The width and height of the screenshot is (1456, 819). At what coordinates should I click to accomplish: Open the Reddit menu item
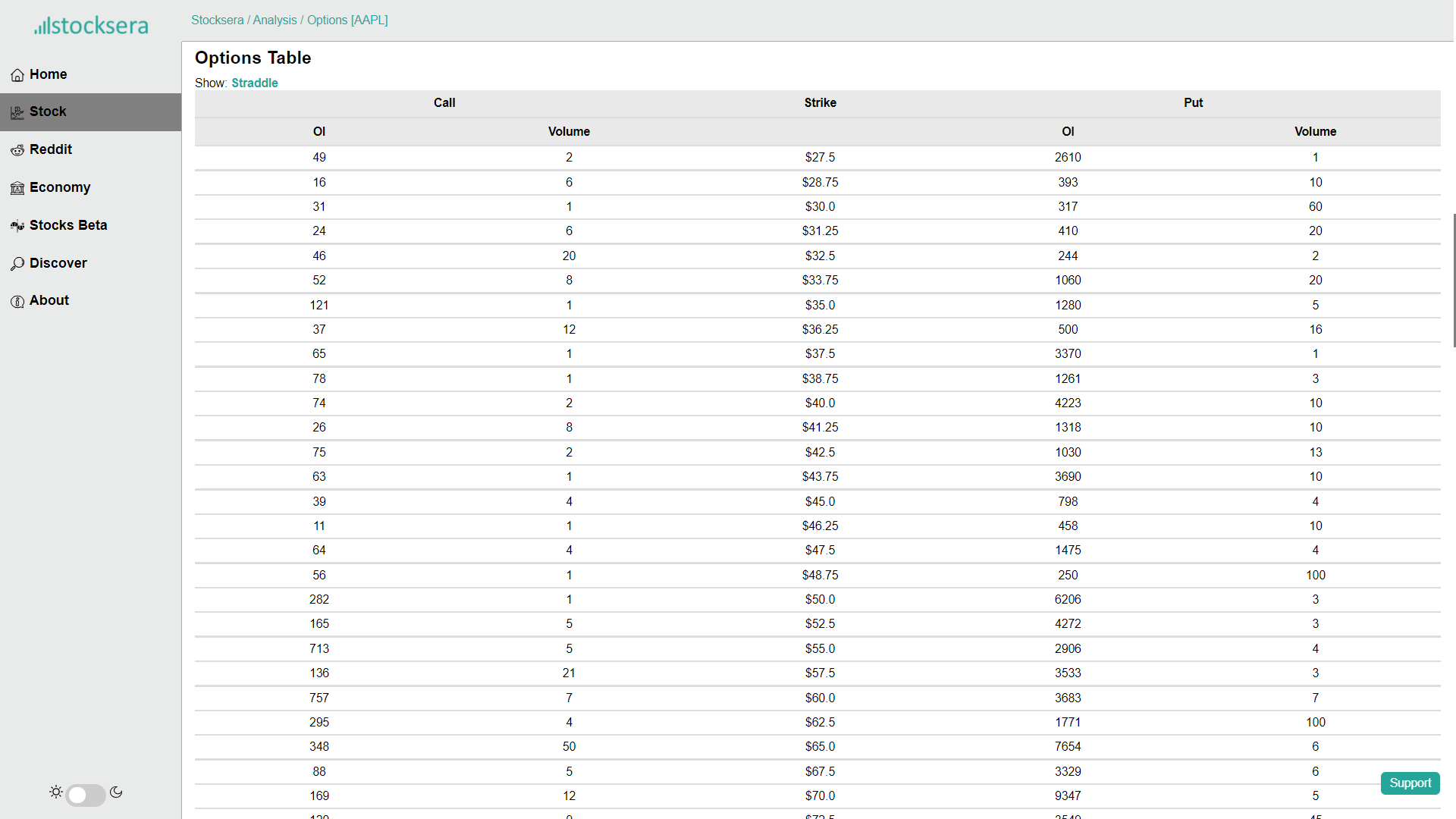51,149
